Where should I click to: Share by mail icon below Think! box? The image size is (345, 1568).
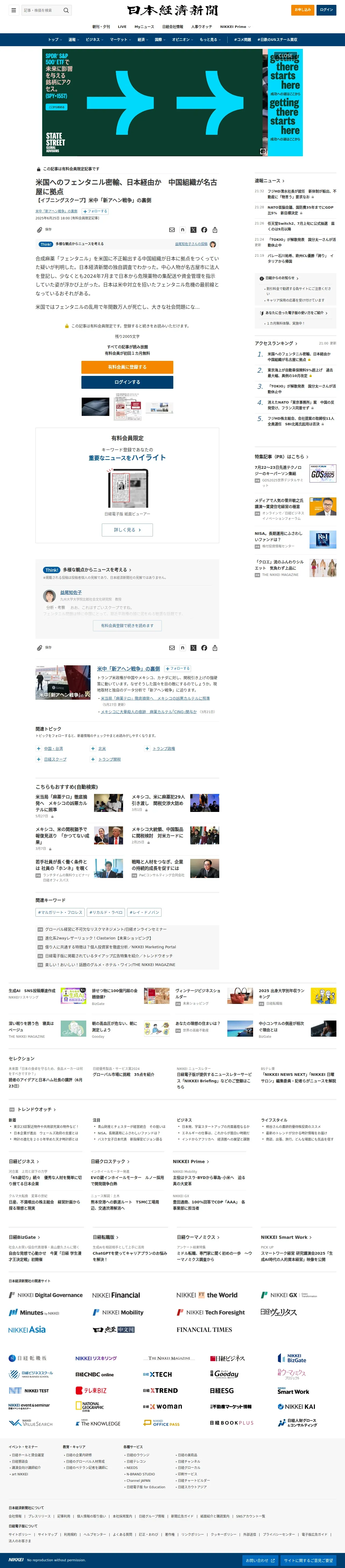click(172, 648)
